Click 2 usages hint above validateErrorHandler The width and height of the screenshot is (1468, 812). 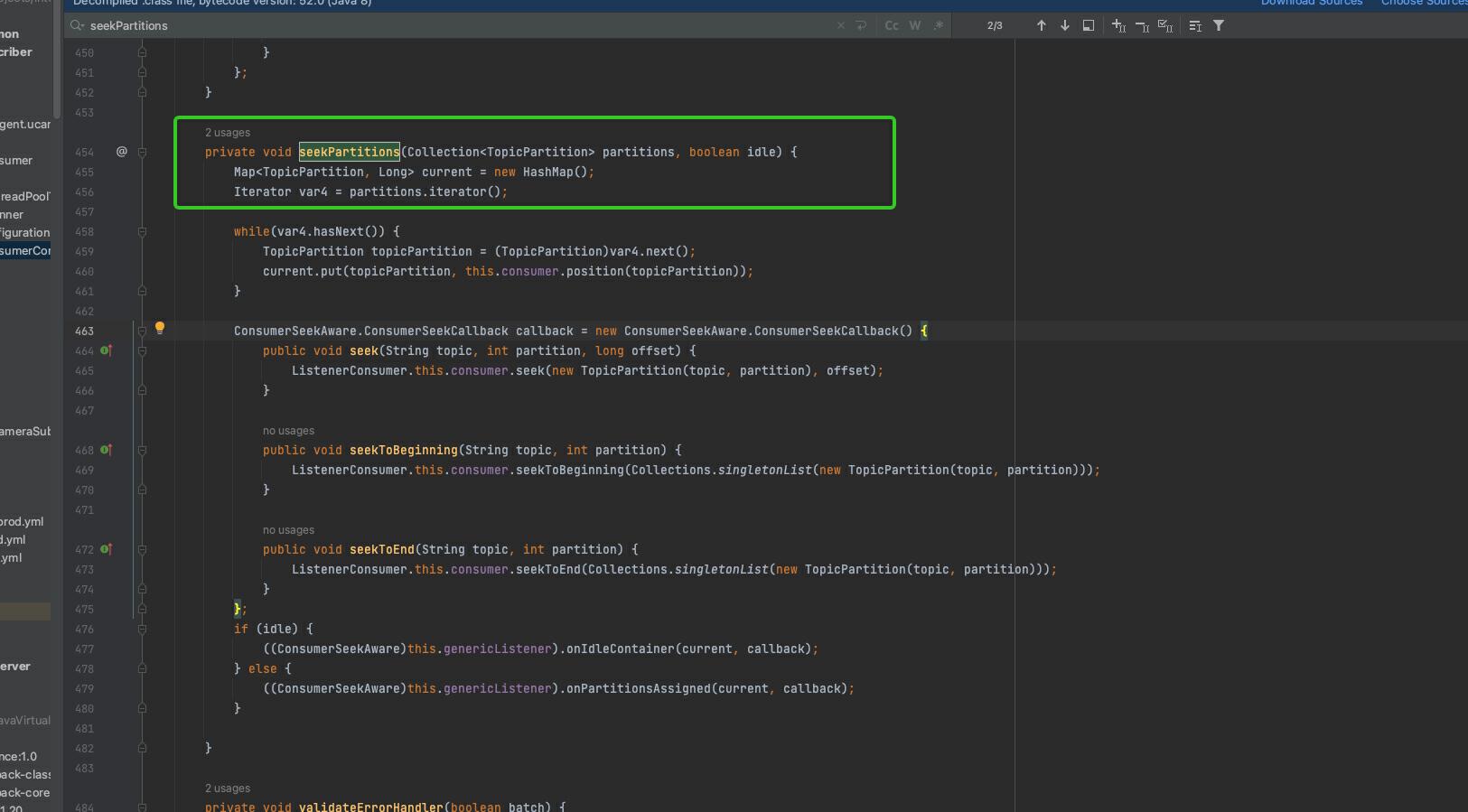click(228, 789)
